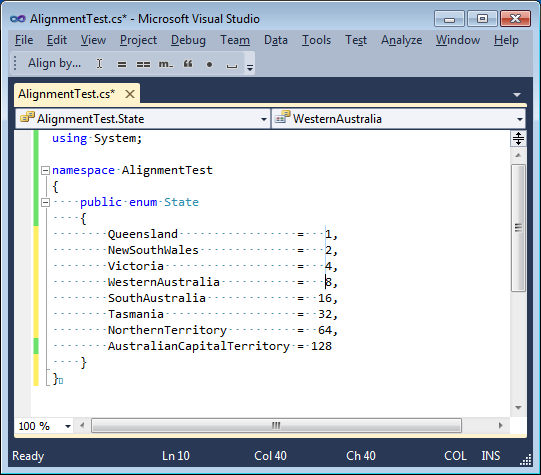
Task: Open the Debug menu
Action: [x=188, y=40]
